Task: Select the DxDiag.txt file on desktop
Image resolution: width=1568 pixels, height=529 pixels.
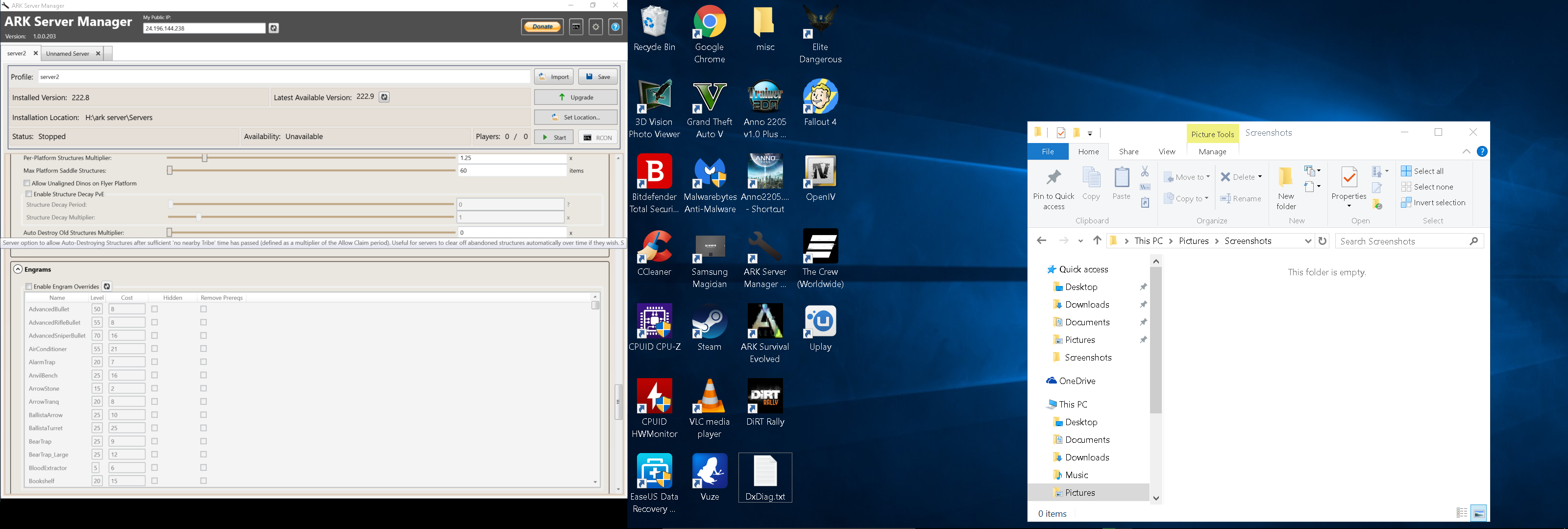Action: [x=765, y=477]
